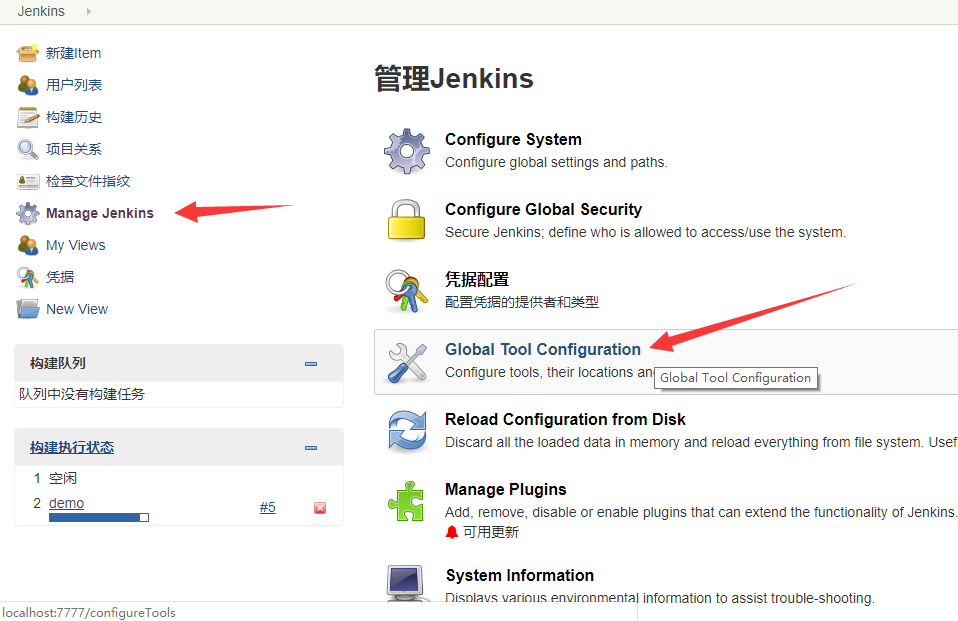Click 'Configure global settings and paths.' description

(x=557, y=163)
